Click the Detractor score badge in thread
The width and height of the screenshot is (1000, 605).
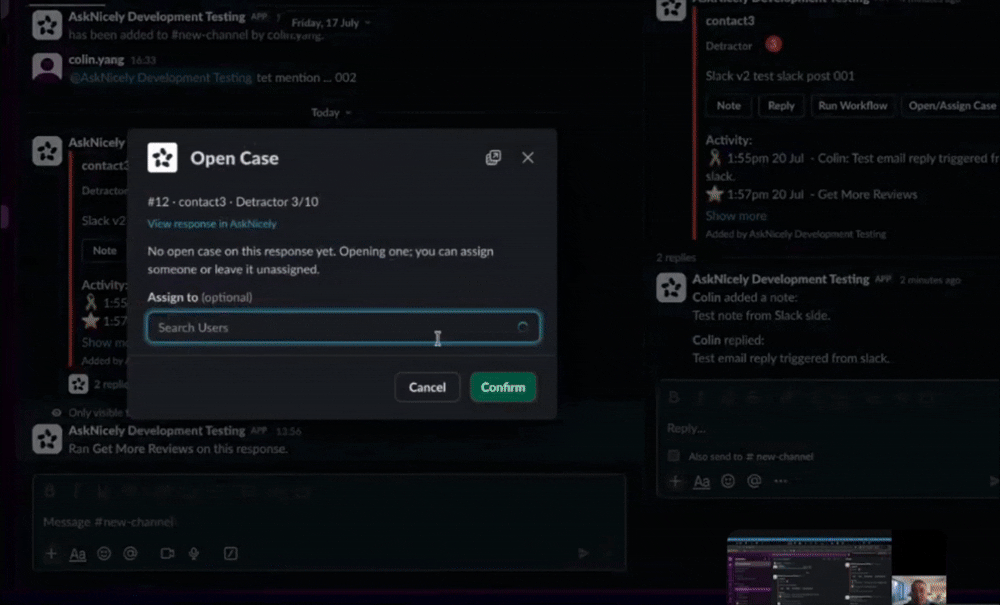[x=773, y=45]
